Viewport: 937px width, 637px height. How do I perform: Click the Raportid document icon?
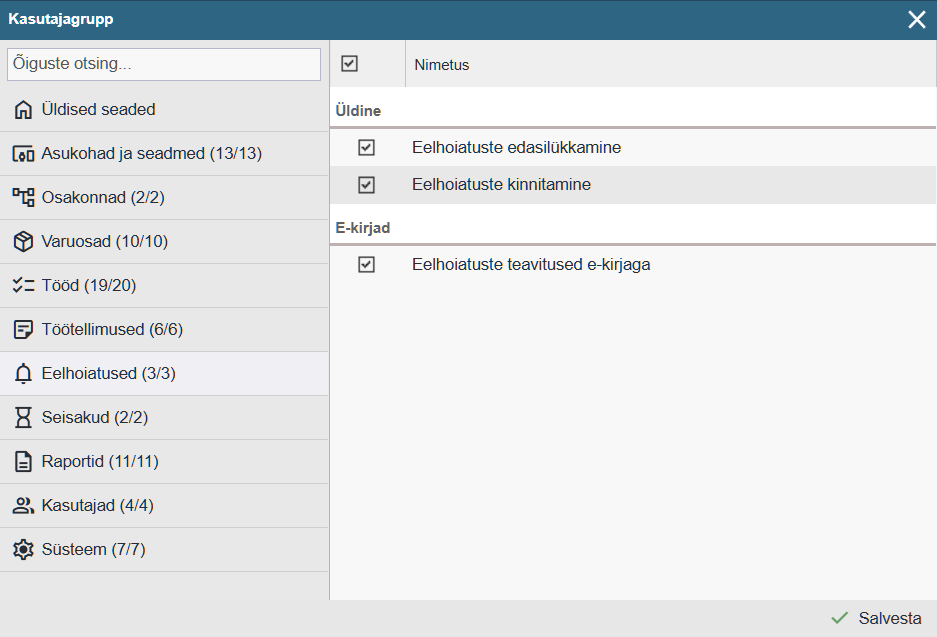(23, 462)
